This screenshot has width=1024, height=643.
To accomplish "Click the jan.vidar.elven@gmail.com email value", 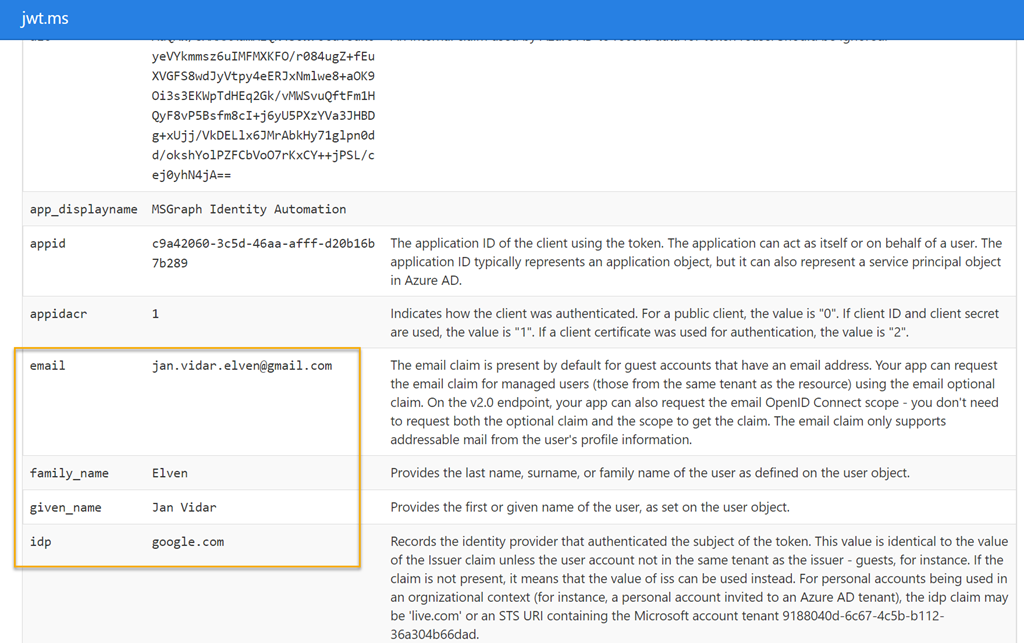I will (x=242, y=366).
